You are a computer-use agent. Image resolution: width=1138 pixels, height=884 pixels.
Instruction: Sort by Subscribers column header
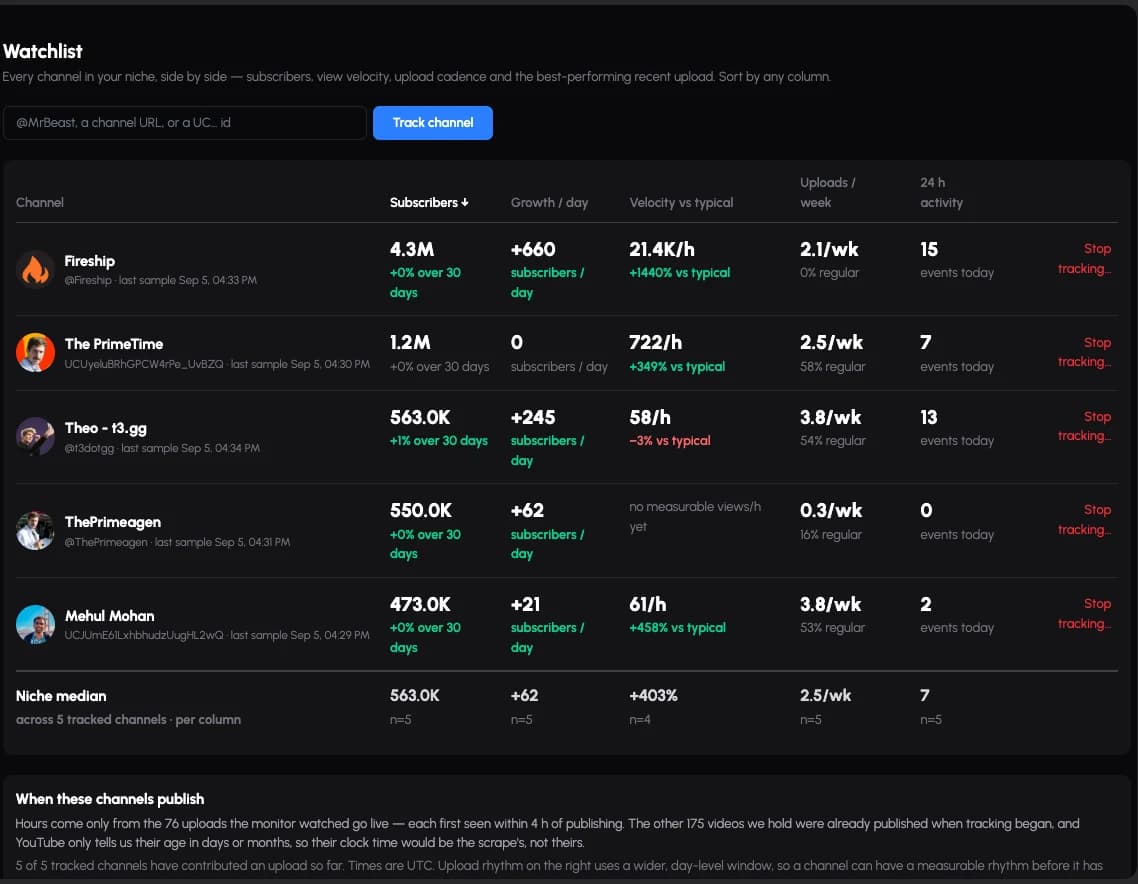(x=429, y=202)
